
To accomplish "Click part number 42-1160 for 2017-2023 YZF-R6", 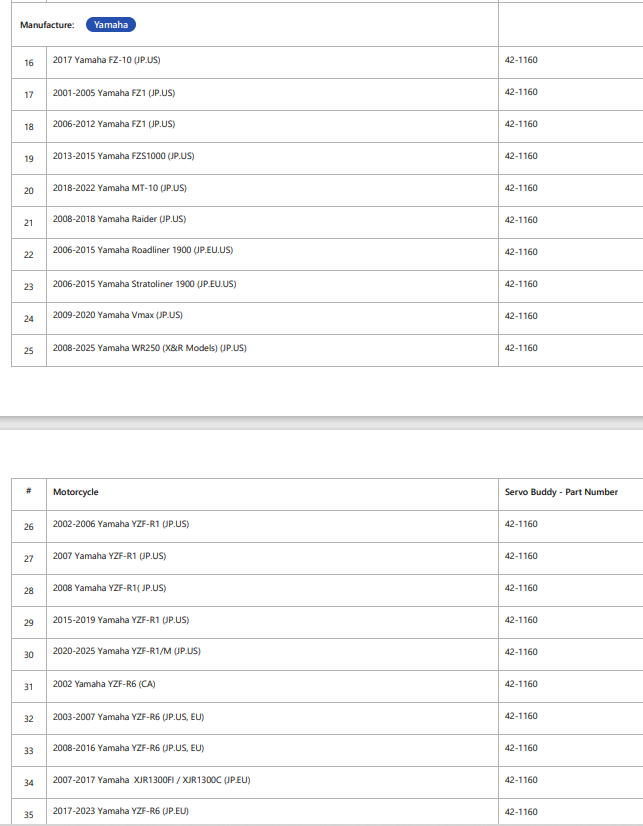I will point(521,812).
